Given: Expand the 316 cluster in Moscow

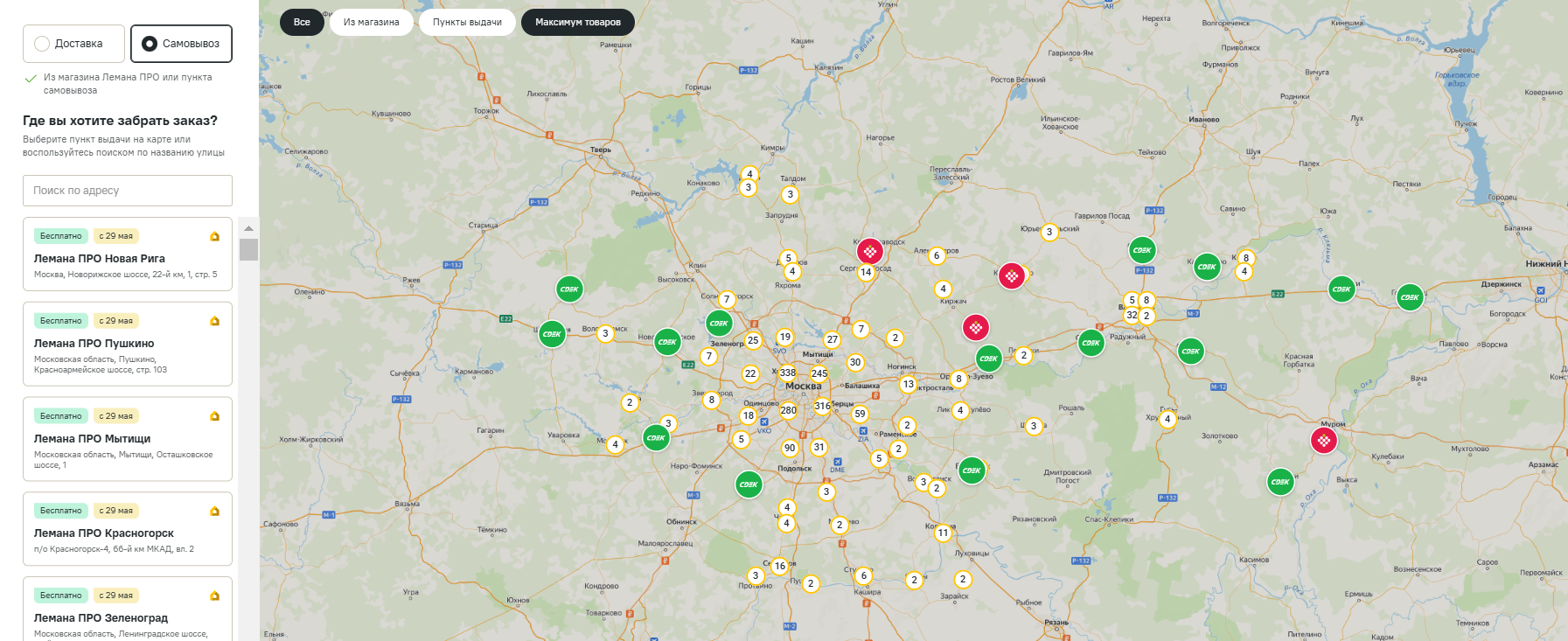Looking at the screenshot, I should [x=822, y=406].
